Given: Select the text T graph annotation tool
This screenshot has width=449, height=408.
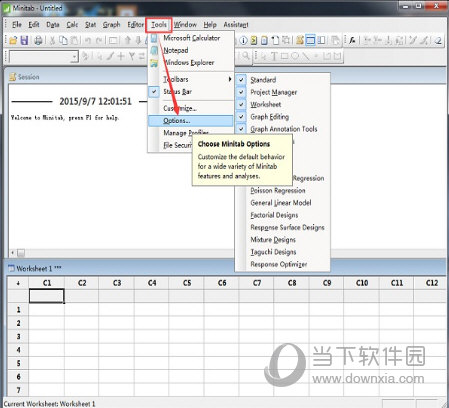Looking at the screenshot, I should pyautogui.click(x=274, y=56).
